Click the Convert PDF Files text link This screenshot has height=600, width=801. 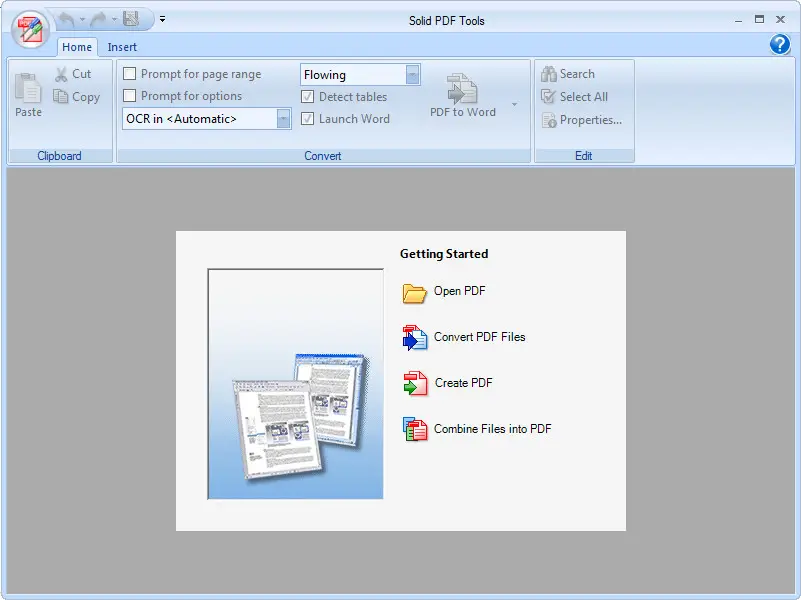click(479, 337)
